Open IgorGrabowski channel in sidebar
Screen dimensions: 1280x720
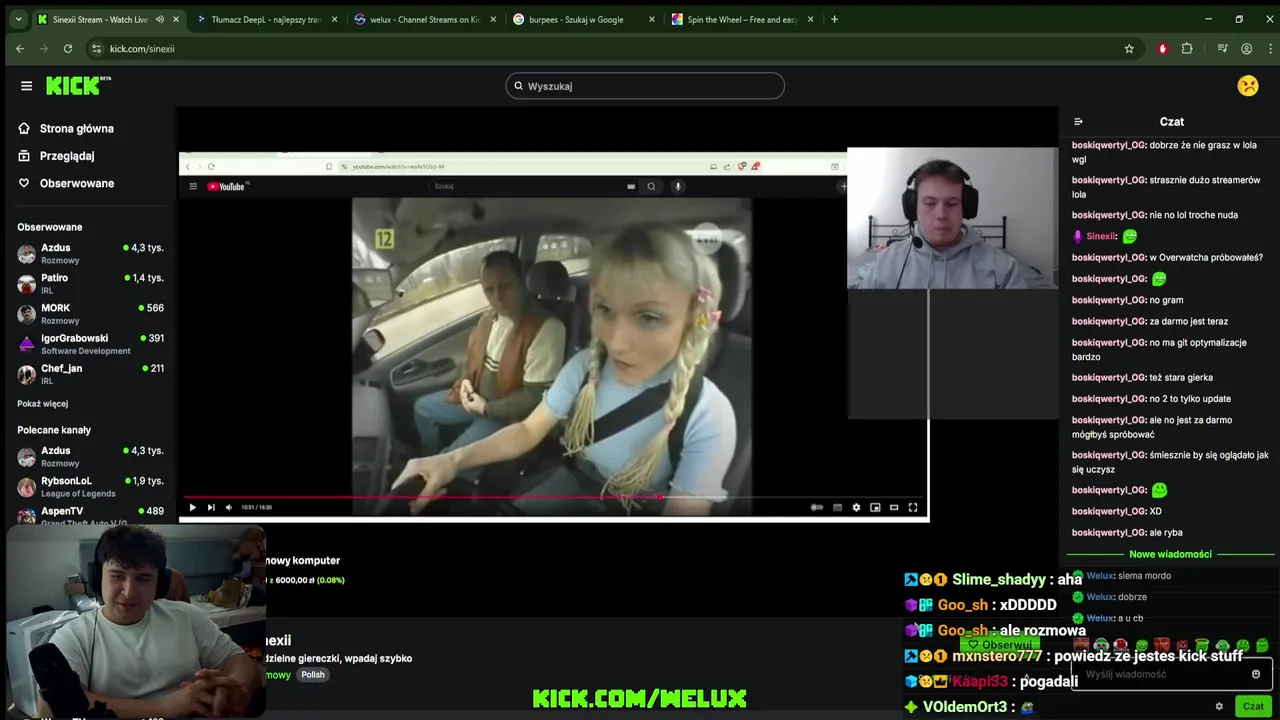[x=90, y=344]
